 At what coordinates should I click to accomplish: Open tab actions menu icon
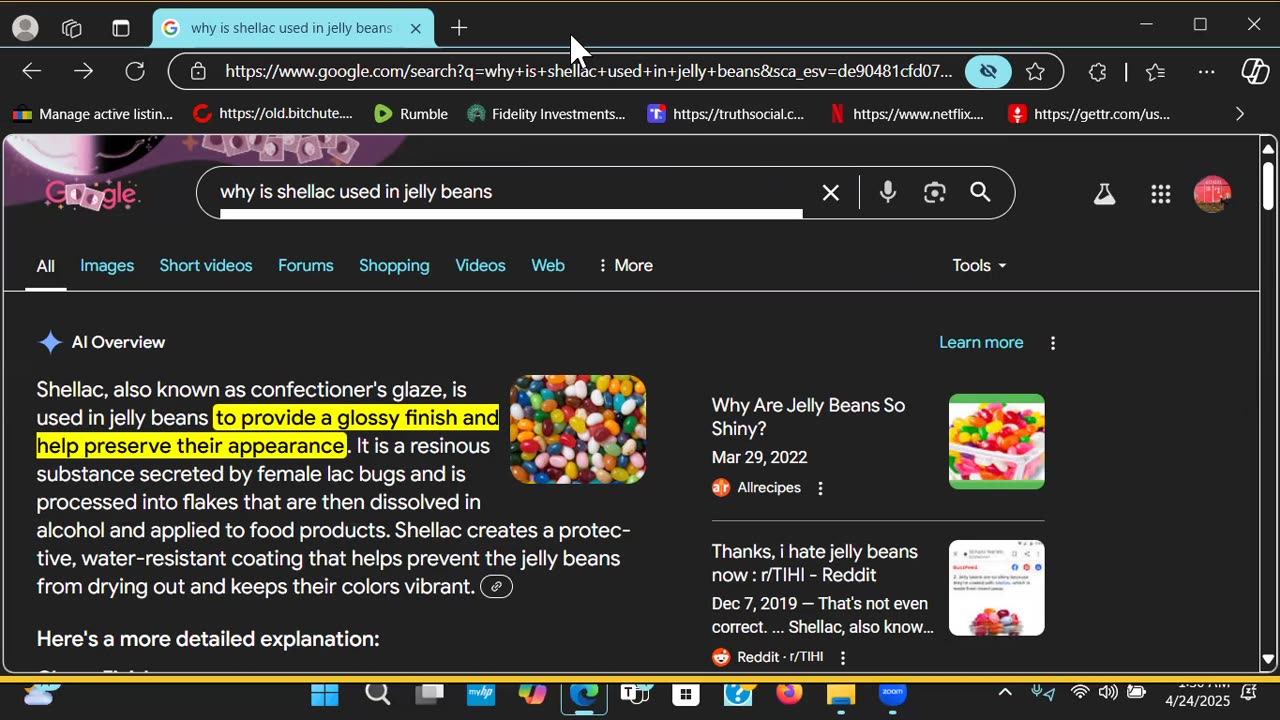121,28
